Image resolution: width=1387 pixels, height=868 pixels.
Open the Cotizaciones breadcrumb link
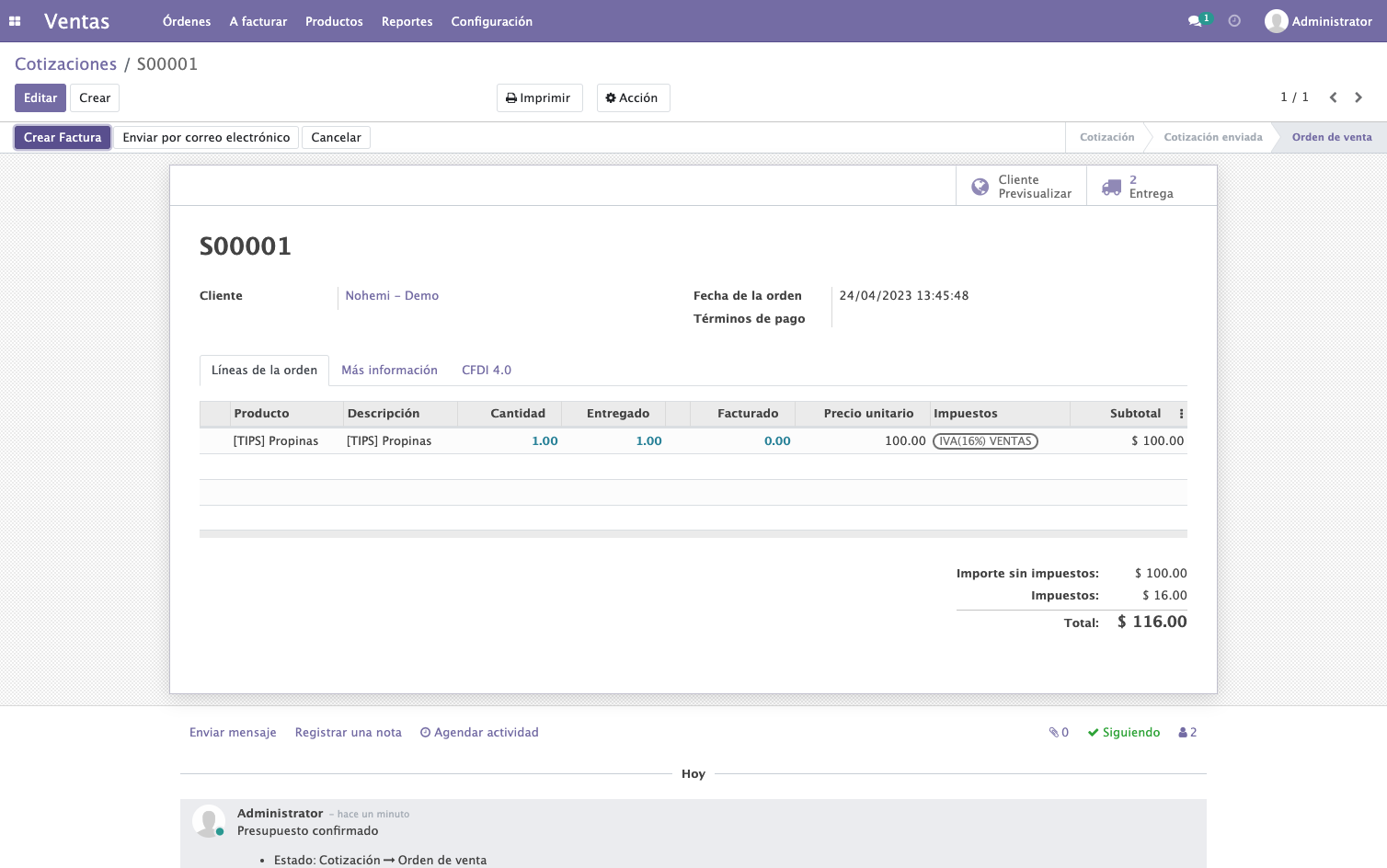66,64
